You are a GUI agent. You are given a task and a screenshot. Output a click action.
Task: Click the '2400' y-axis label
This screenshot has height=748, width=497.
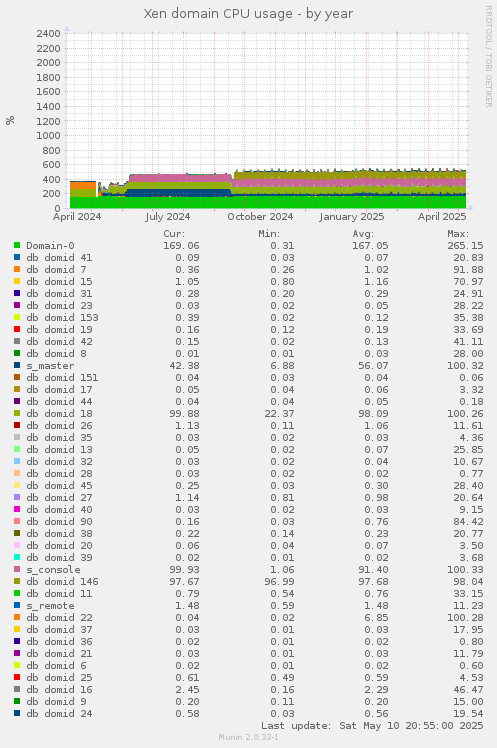tap(48, 34)
